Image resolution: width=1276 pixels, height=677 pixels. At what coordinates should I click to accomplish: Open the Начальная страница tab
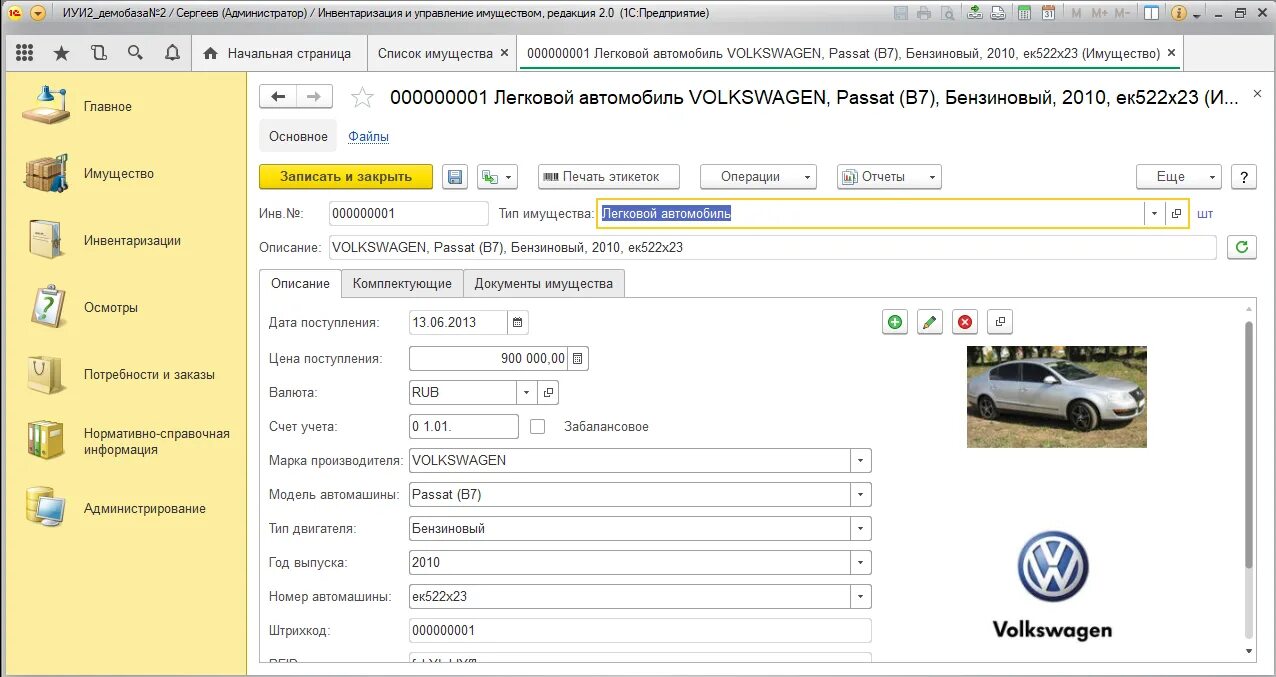[x=278, y=53]
